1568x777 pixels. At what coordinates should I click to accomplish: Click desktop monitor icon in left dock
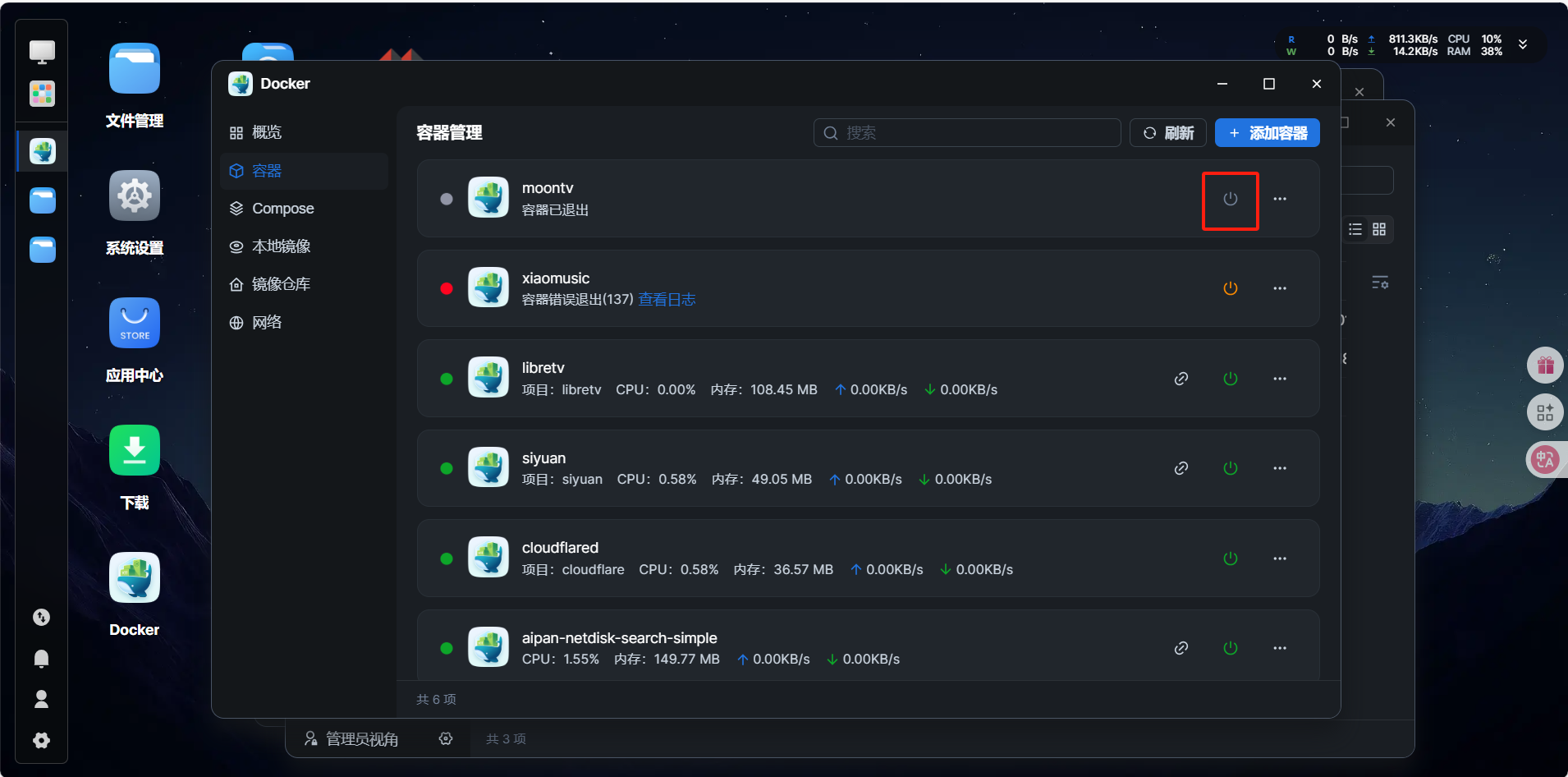(x=42, y=52)
